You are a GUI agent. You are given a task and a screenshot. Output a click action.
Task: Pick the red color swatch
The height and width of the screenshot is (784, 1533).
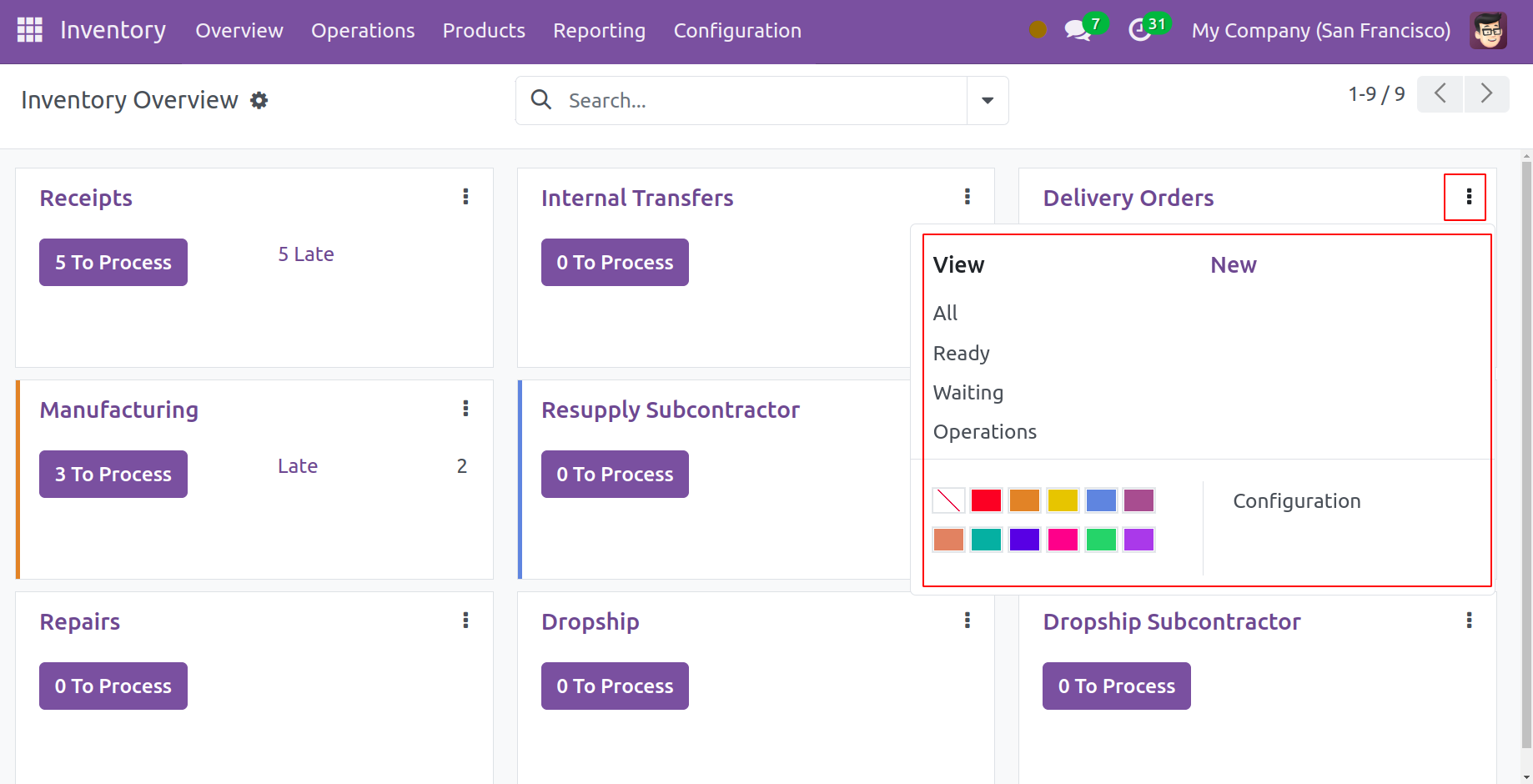986,500
